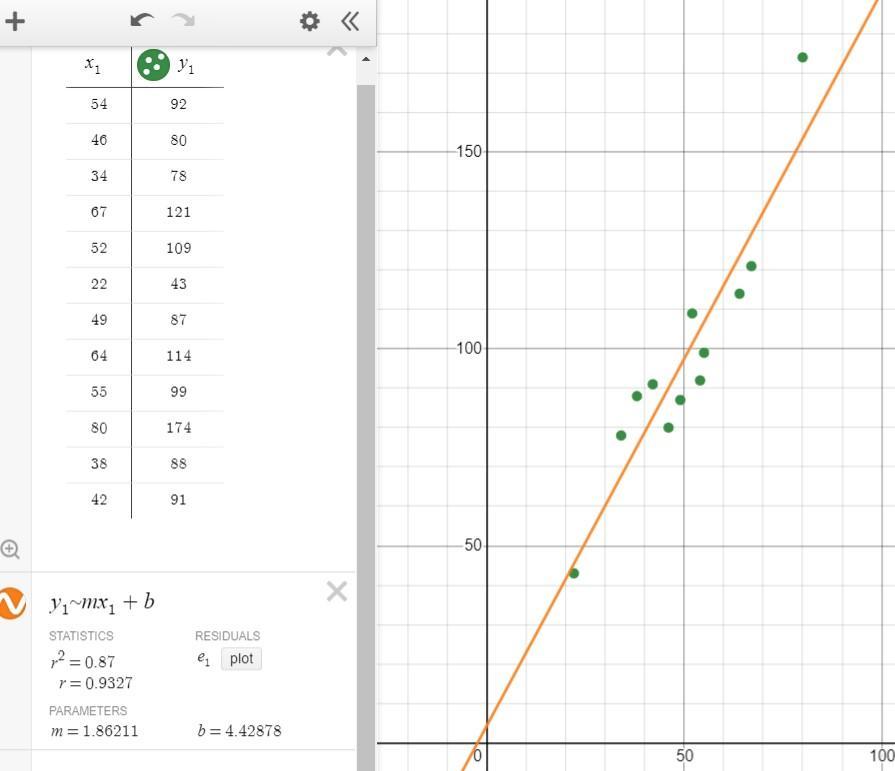Click the r = 0.9327 value

(95, 683)
